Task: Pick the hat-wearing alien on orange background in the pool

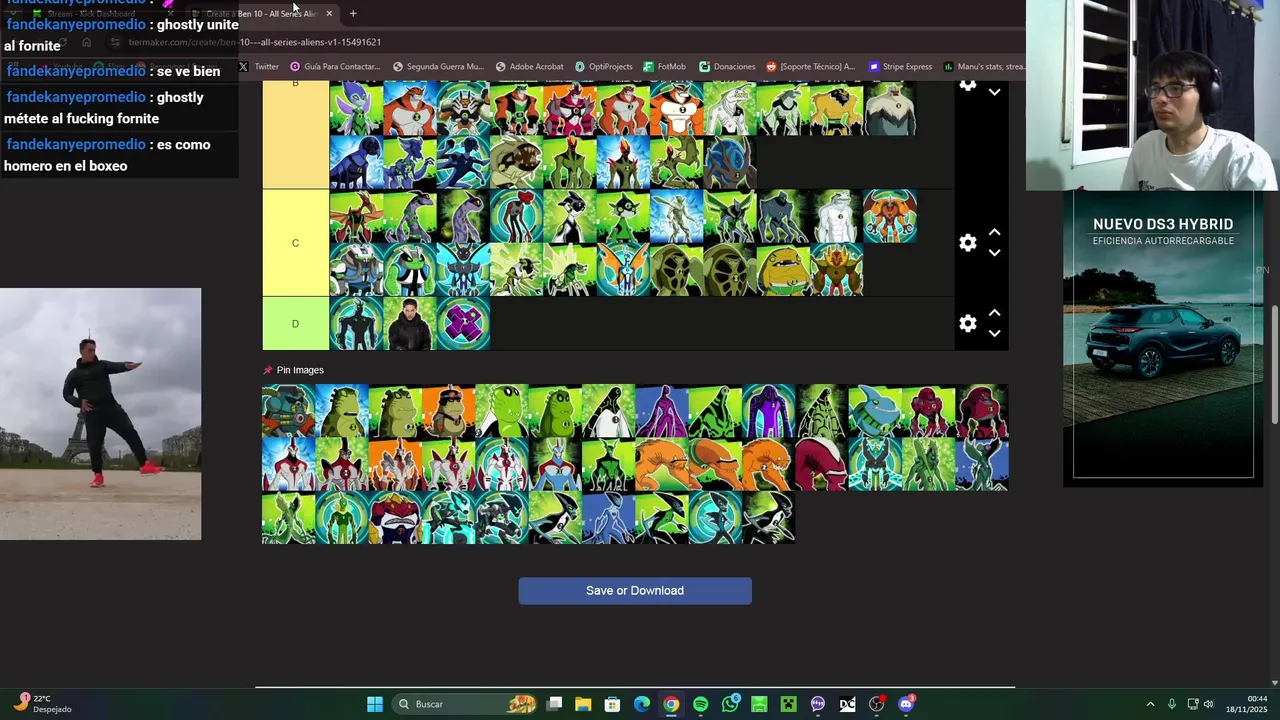Action: click(448, 411)
